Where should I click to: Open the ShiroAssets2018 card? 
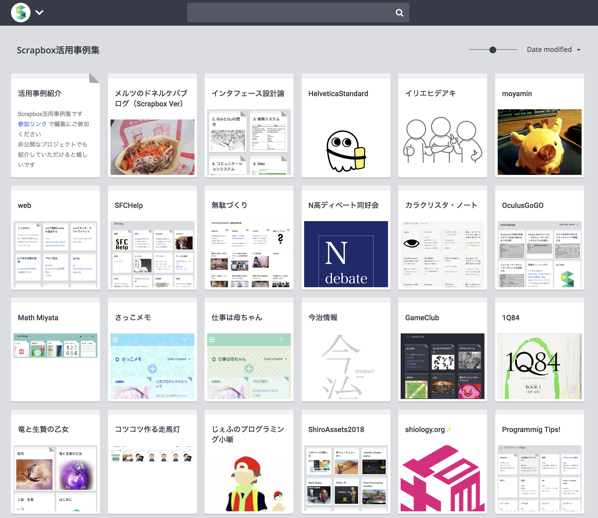click(346, 462)
